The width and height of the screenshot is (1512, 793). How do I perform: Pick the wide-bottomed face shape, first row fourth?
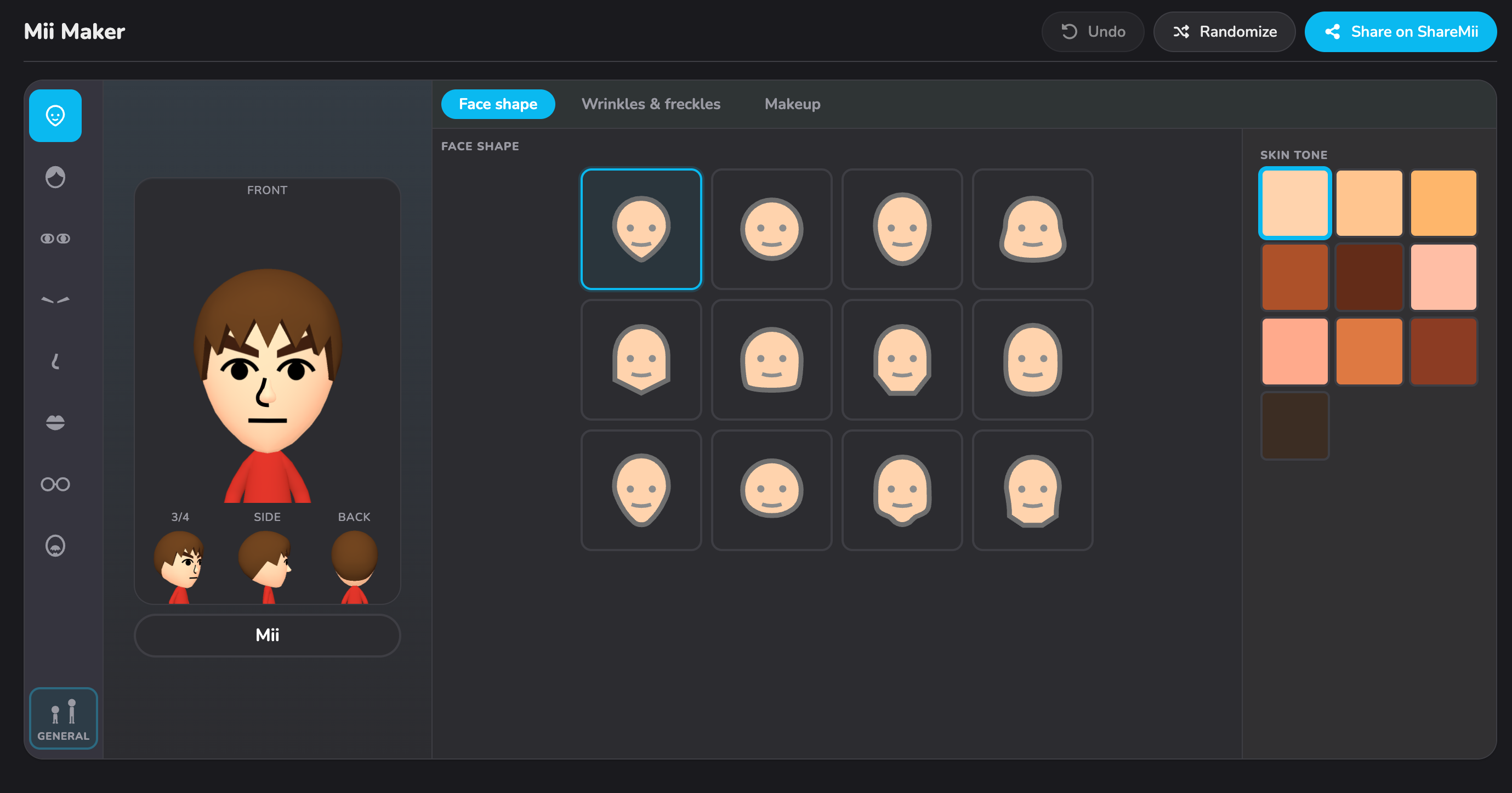(1032, 229)
